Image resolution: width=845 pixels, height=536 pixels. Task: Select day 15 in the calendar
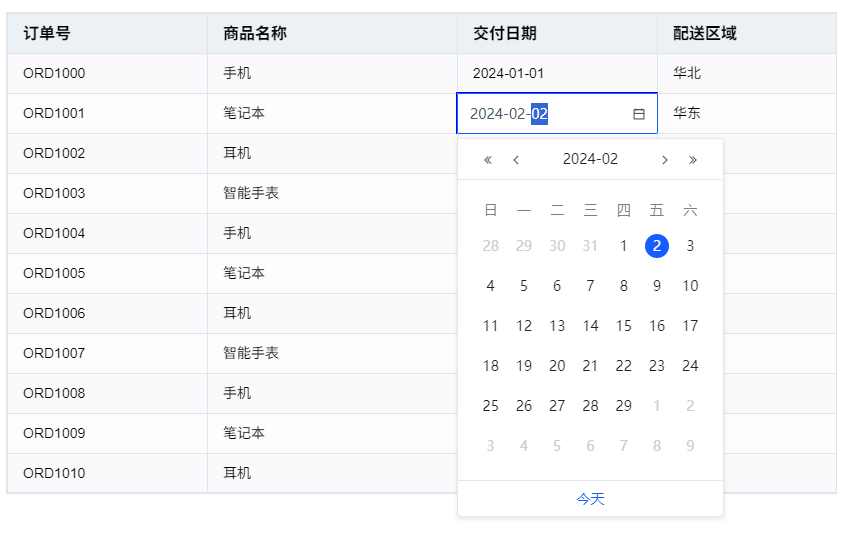624,326
